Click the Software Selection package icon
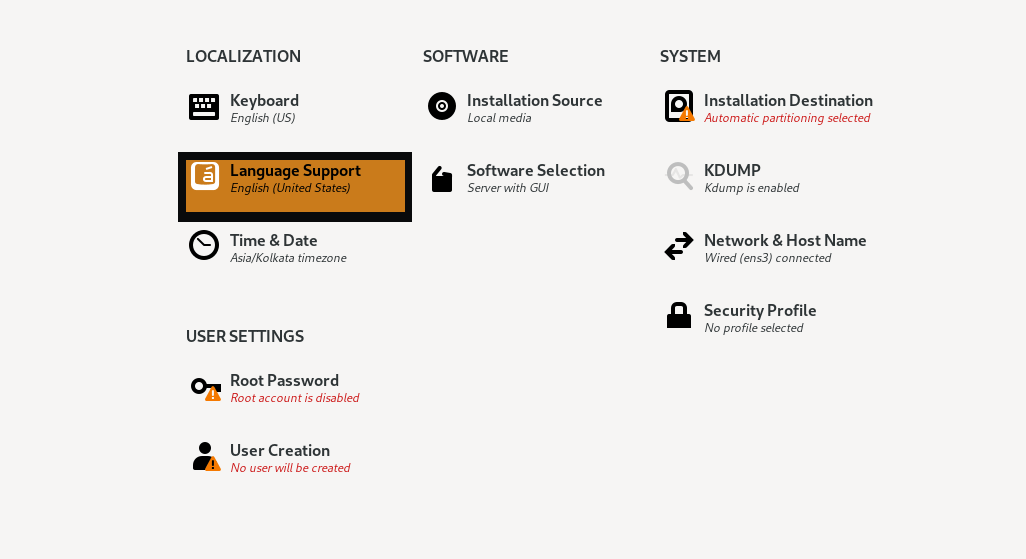 442,179
